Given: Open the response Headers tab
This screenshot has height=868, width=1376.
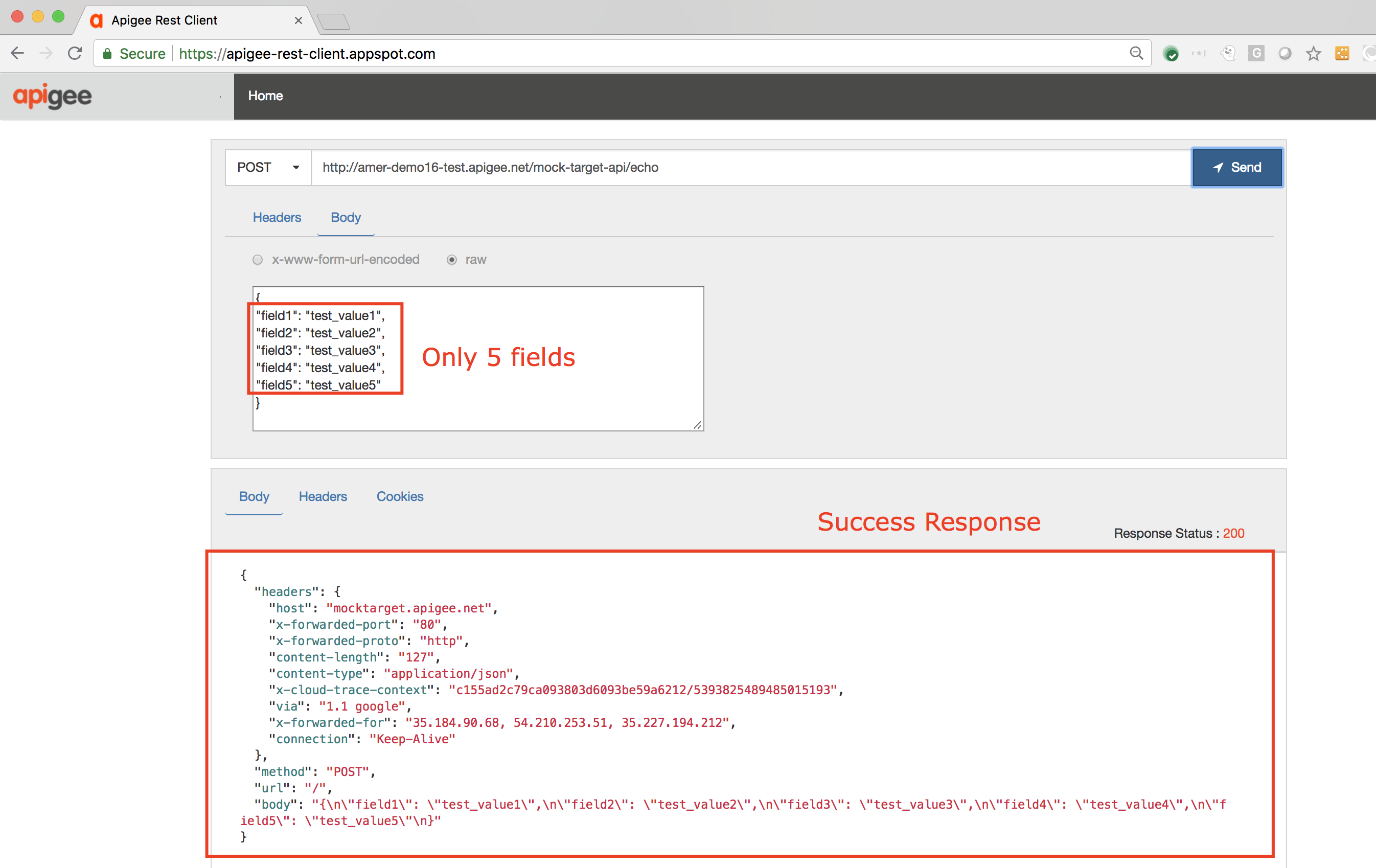Looking at the screenshot, I should [323, 496].
